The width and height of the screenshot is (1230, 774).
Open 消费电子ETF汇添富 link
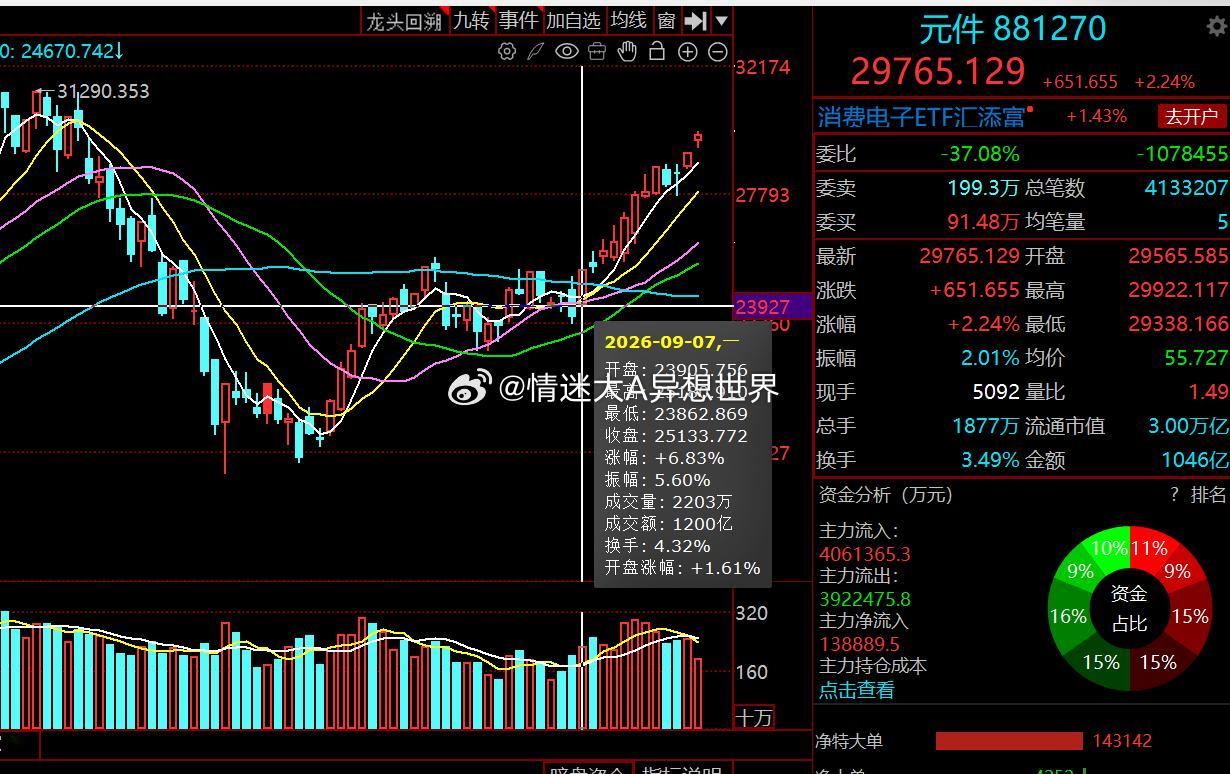(x=922, y=117)
